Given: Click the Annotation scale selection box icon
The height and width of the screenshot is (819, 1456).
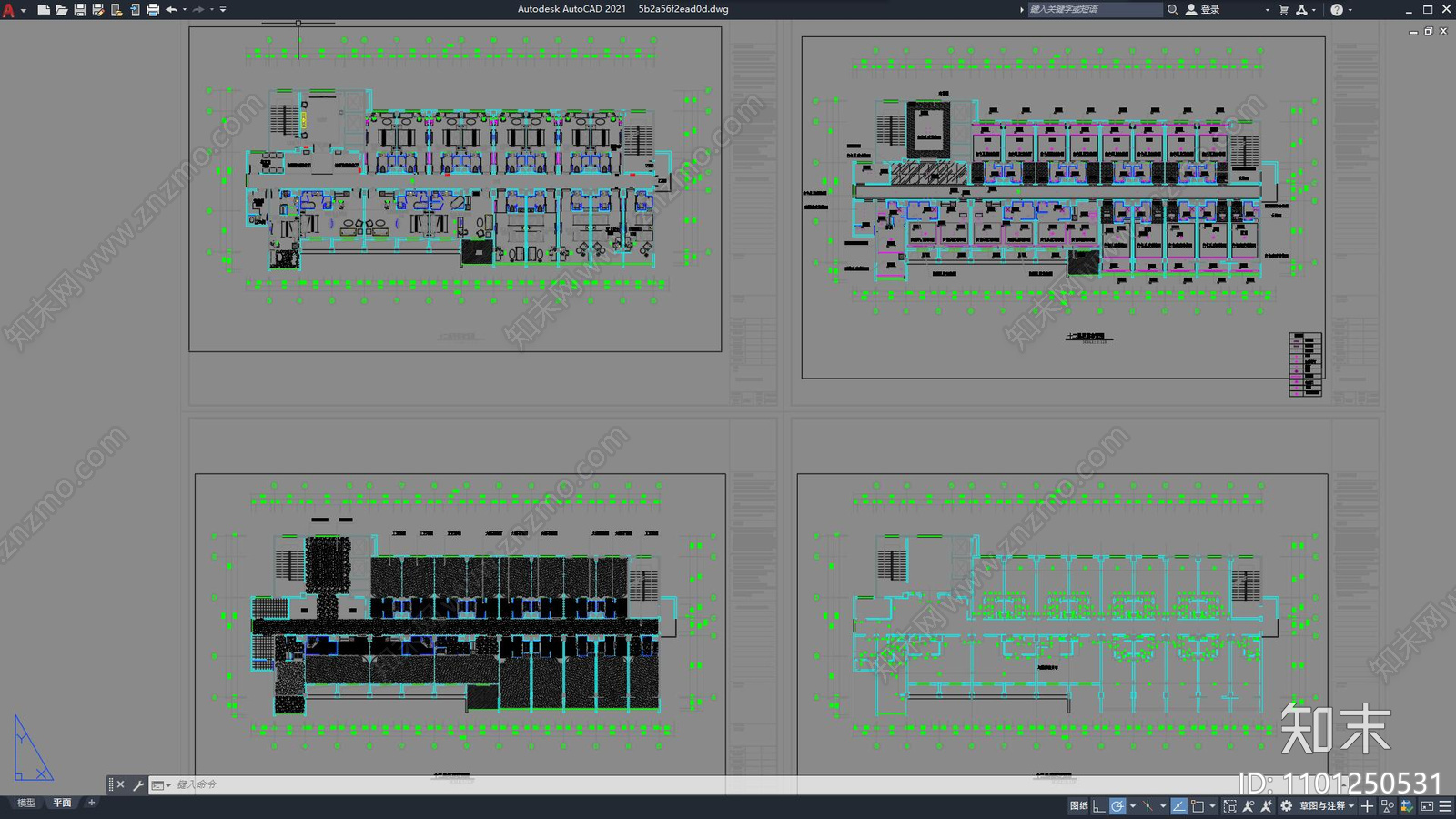Looking at the screenshot, I should (1230, 806).
